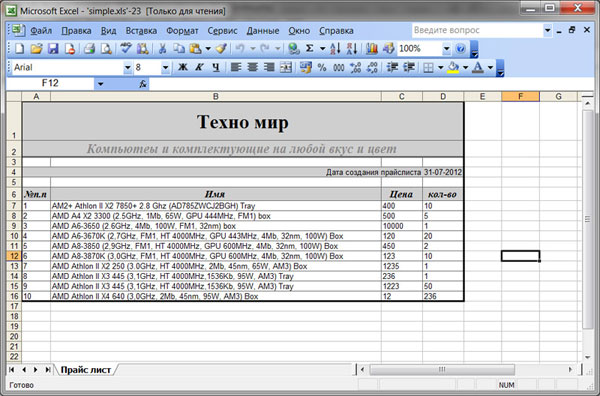Open the Borders style dropdown arrow
The image size is (600, 396).
tap(440, 68)
